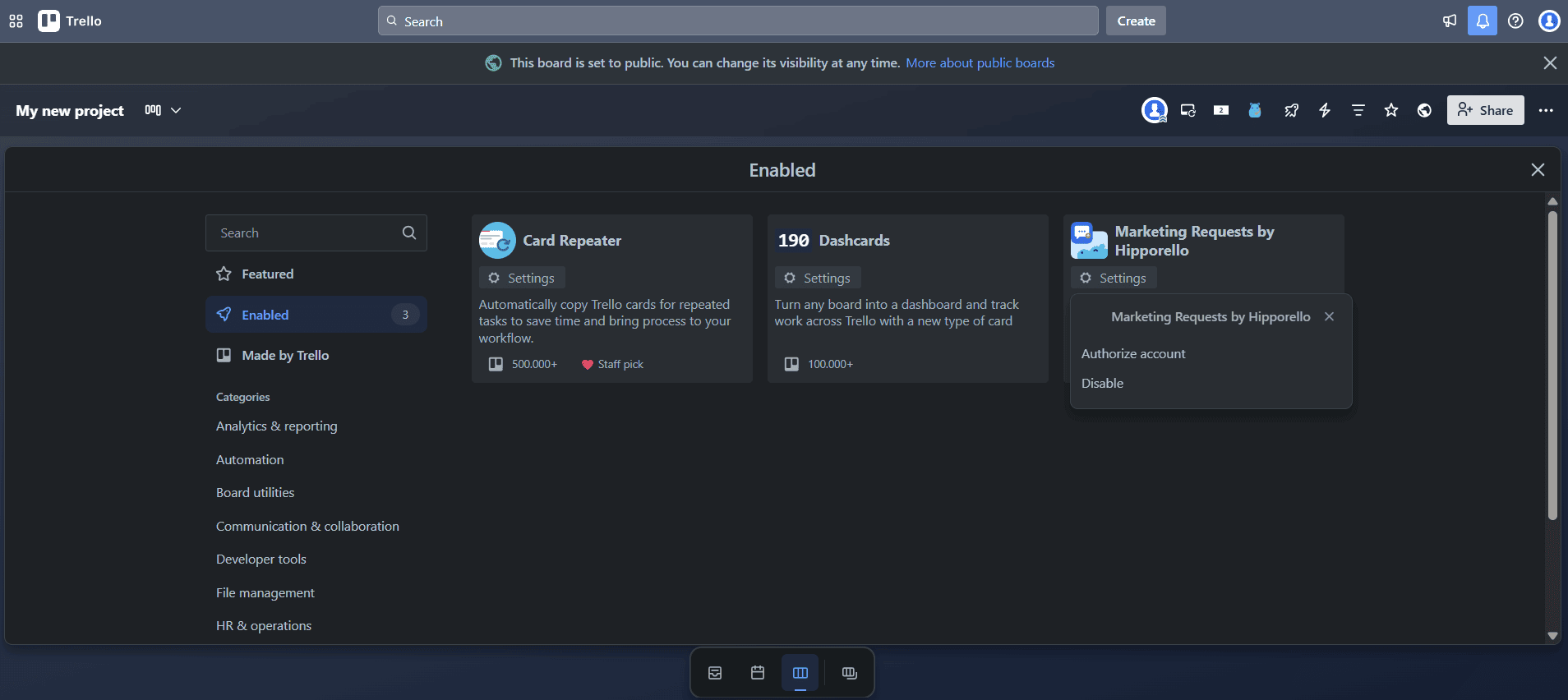1568x700 pixels.
Task: Click the Staff pick heart badge
Action: [612, 364]
